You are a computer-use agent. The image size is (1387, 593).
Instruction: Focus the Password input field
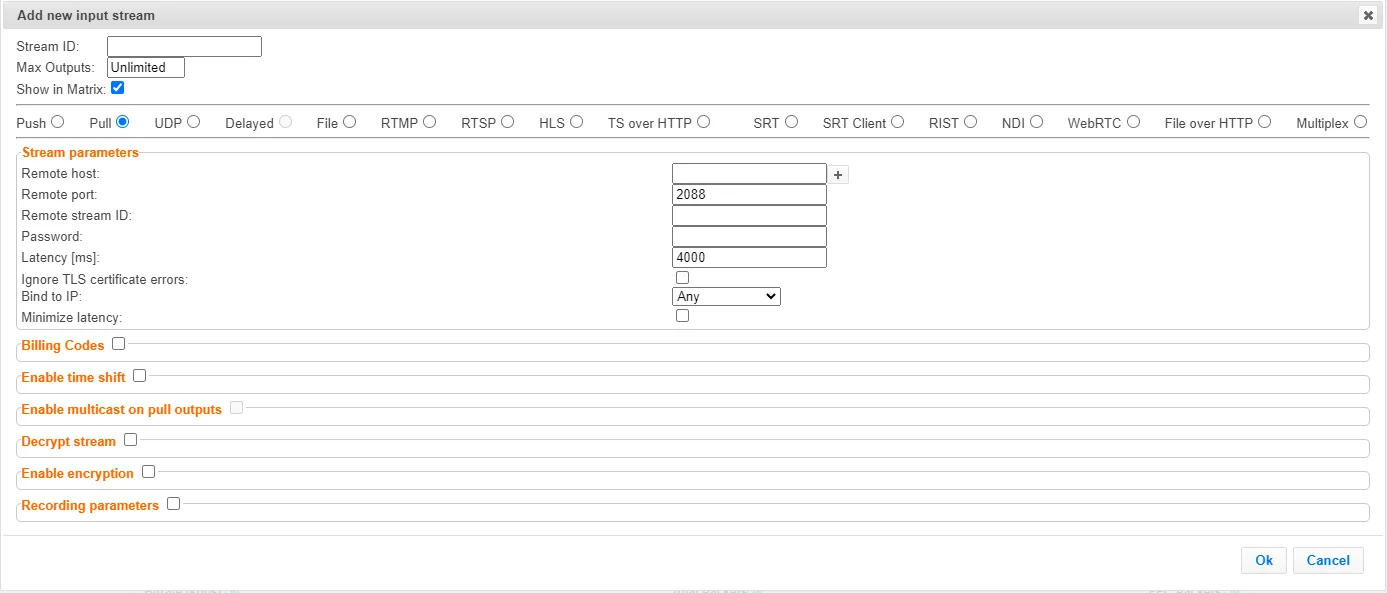coord(749,236)
